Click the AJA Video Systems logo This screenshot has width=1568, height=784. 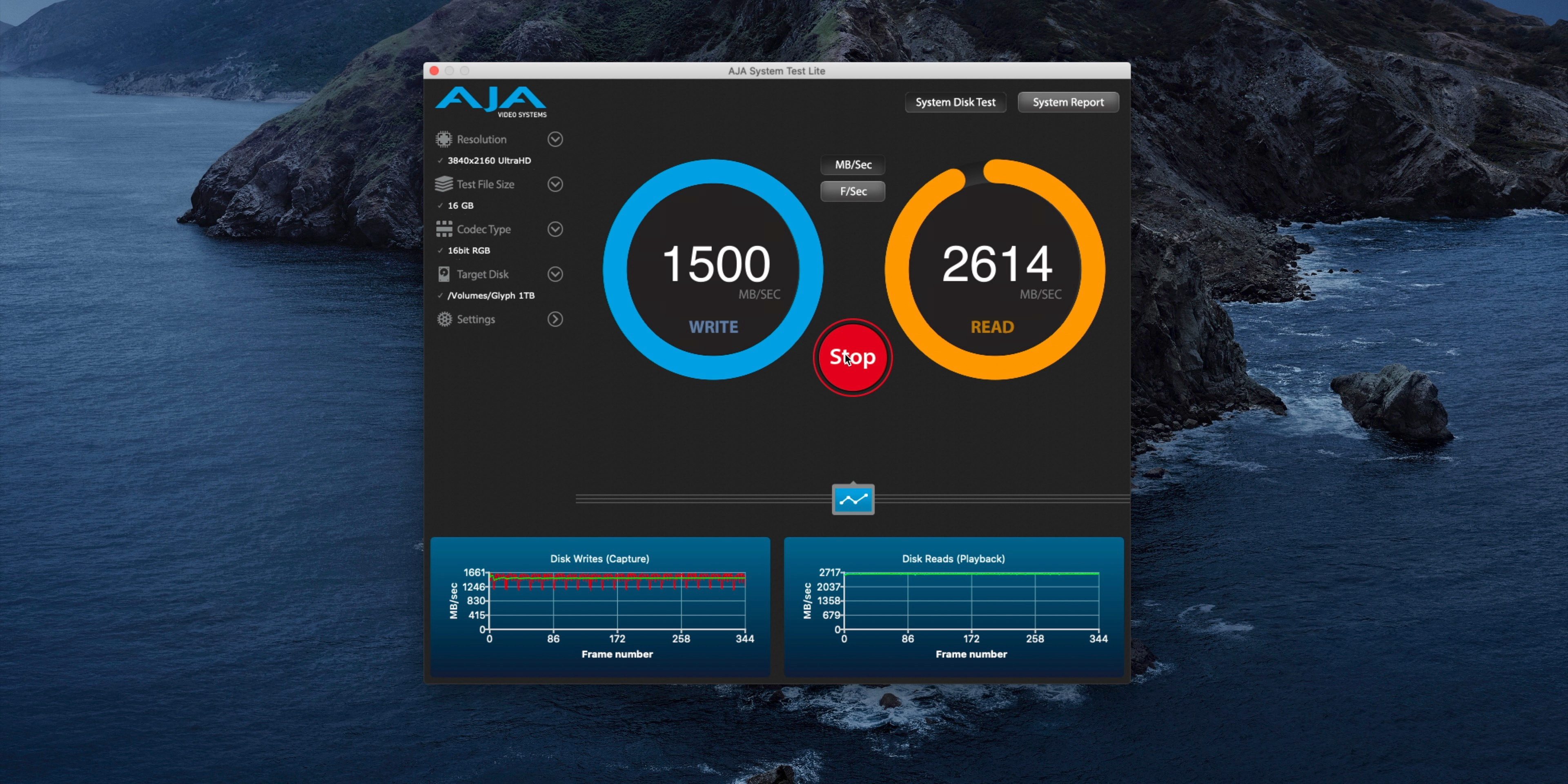(491, 102)
